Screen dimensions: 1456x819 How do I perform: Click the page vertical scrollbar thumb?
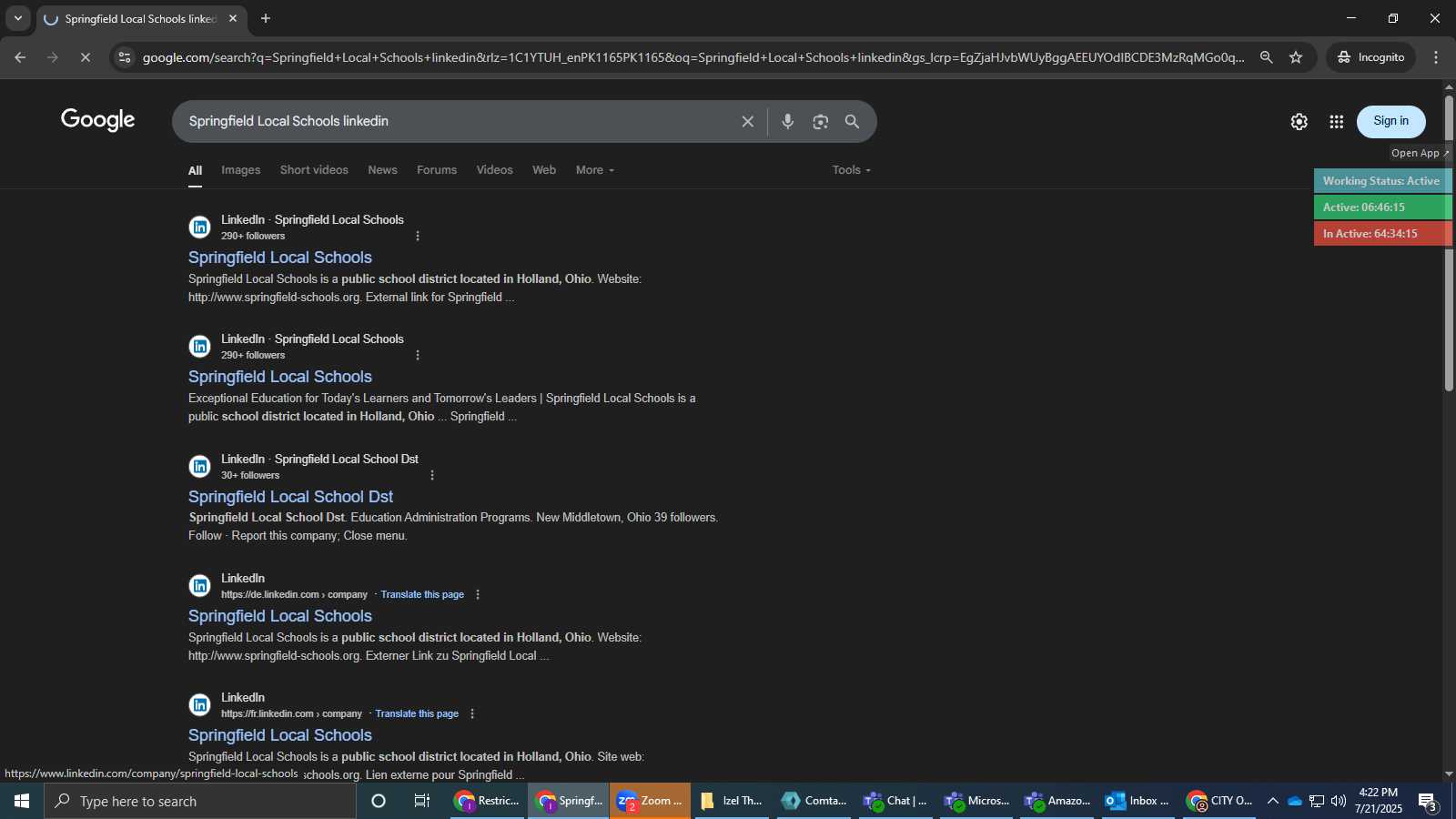(1449, 244)
